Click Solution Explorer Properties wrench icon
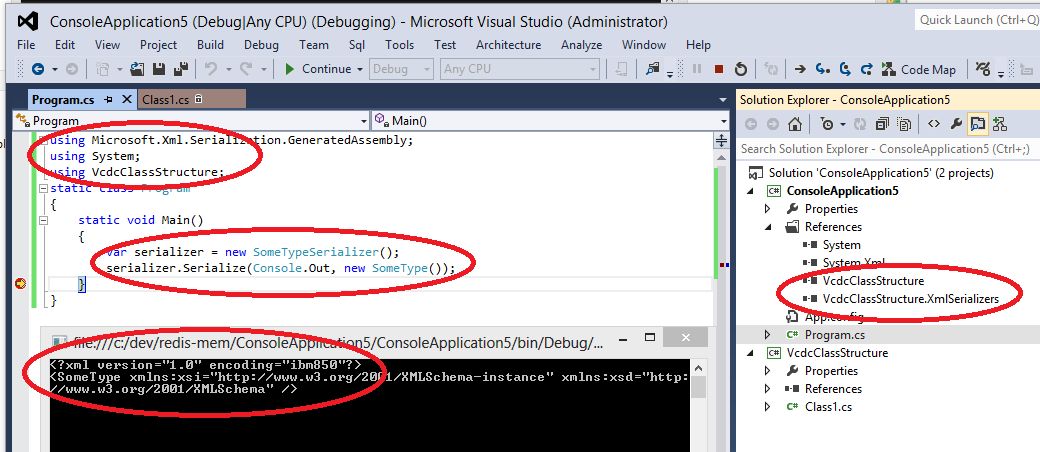The width and height of the screenshot is (1040, 452). pyautogui.click(x=956, y=124)
